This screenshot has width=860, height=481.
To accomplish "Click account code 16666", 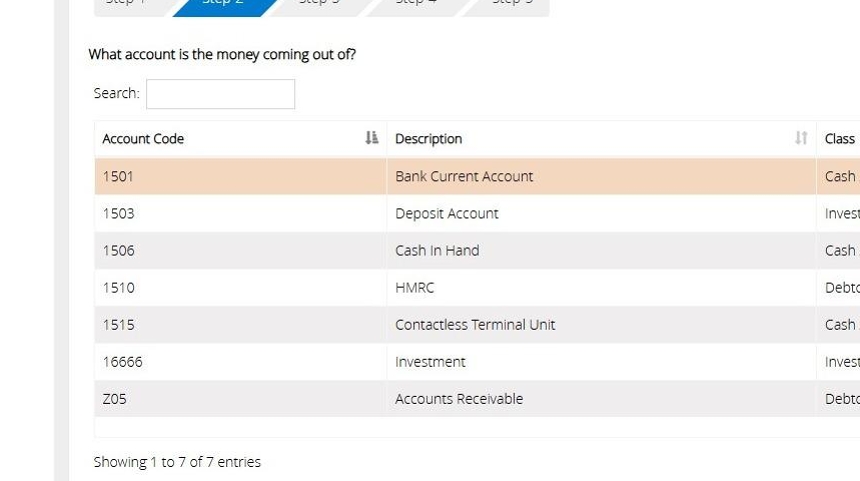I will click(x=123, y=361).
